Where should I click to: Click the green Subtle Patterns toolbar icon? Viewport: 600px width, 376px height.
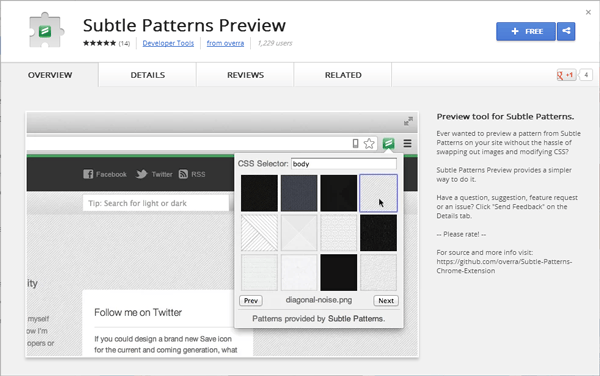coord(388,143)
